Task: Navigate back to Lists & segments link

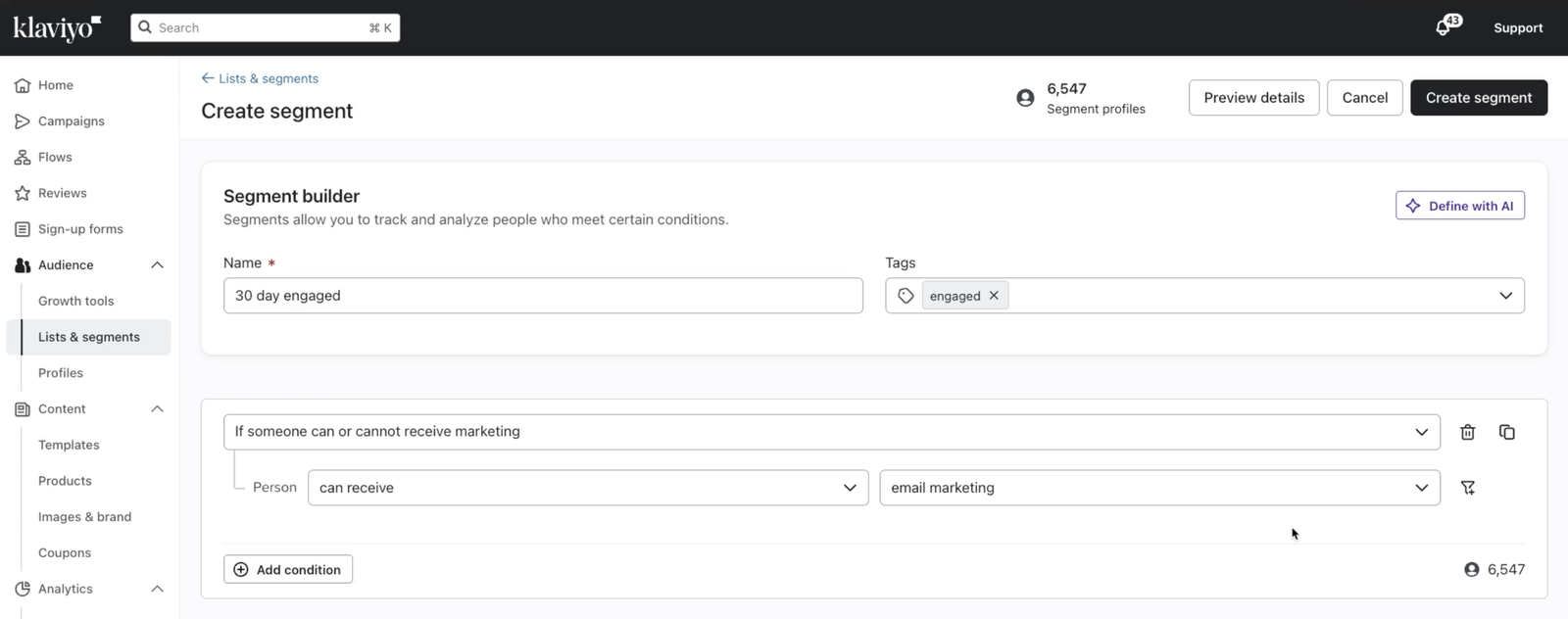Action: tap(260, 78)
